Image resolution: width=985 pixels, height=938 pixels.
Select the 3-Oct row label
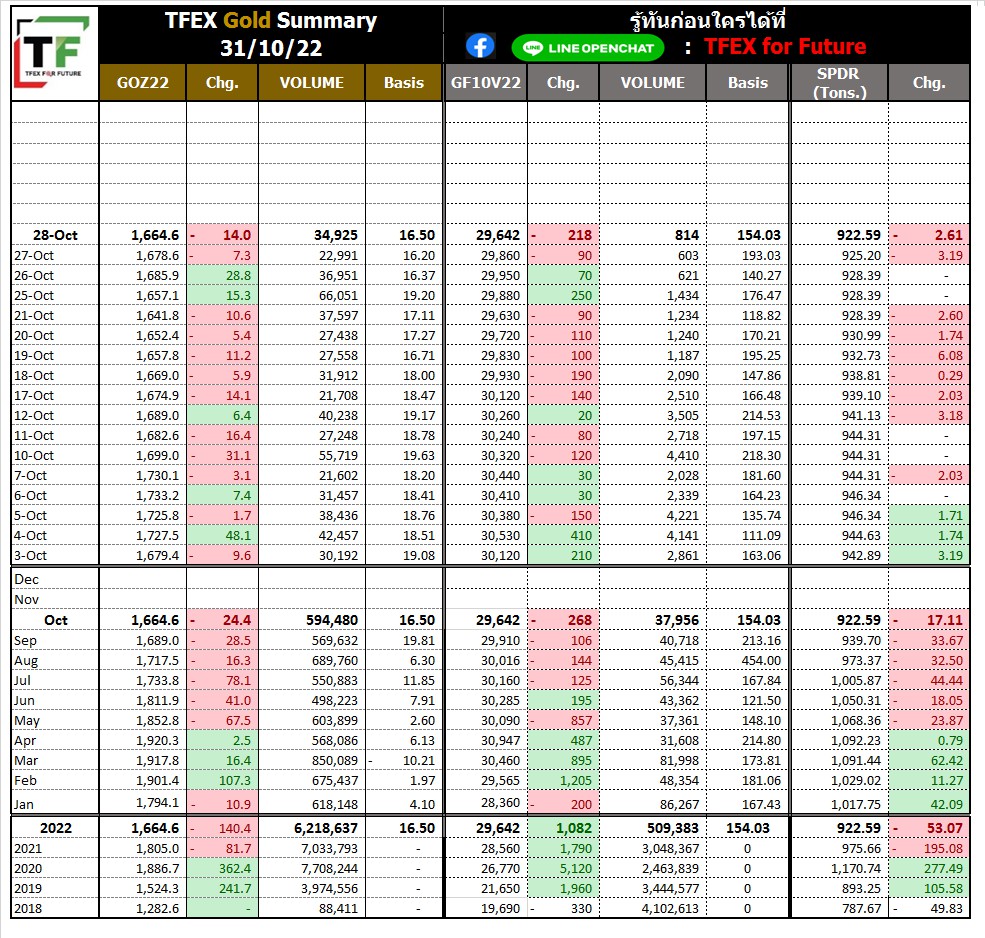tap(31, 556)
